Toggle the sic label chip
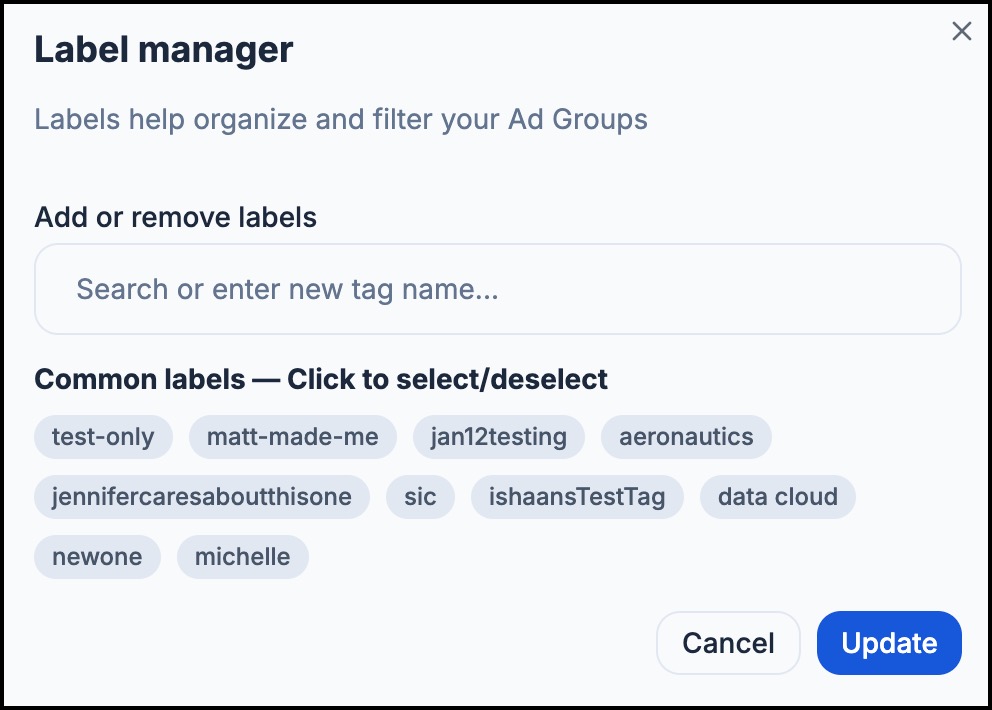This screenshot has width=992, height=710. [420, 497]
